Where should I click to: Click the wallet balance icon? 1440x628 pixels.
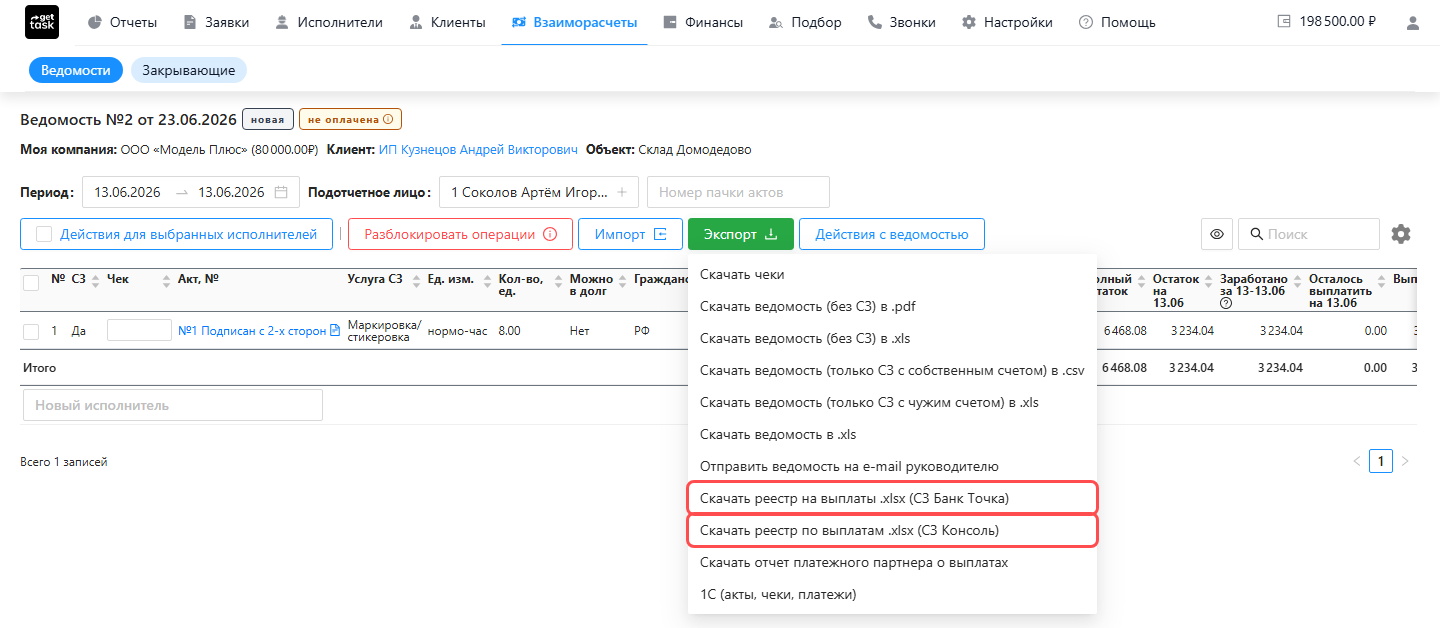click(1285, 22)
